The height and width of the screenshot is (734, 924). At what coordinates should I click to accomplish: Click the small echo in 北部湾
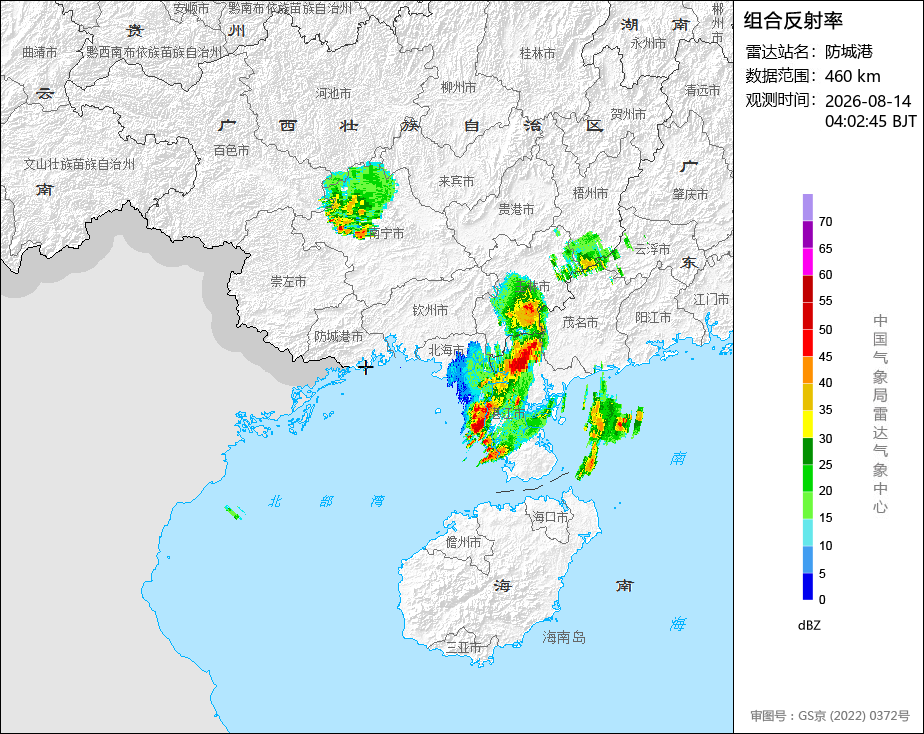[x=233, y=513]
